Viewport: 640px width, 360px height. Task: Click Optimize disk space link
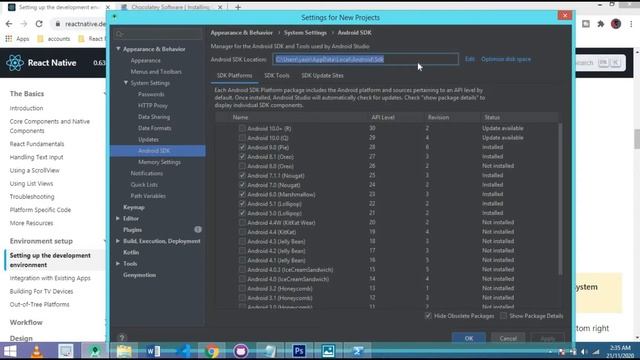(x=506, y=59)
